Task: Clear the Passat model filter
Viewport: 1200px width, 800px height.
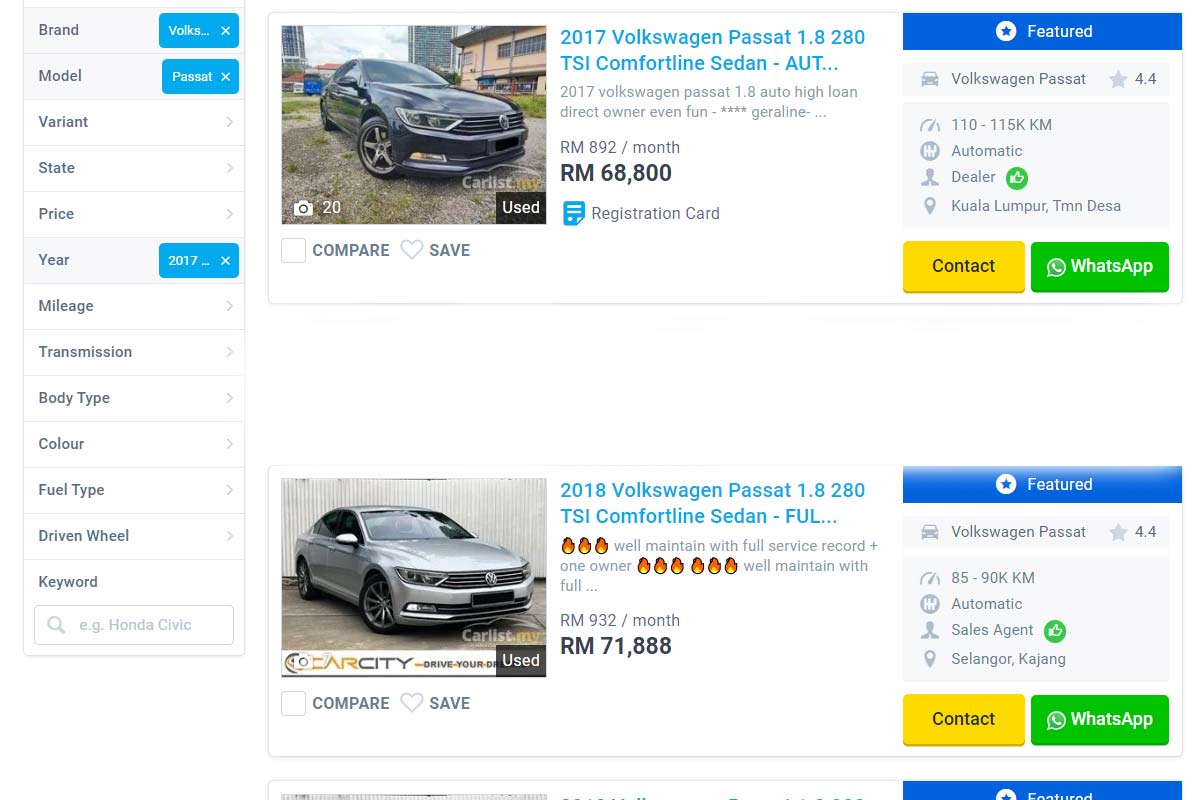Action: point(225,77)
